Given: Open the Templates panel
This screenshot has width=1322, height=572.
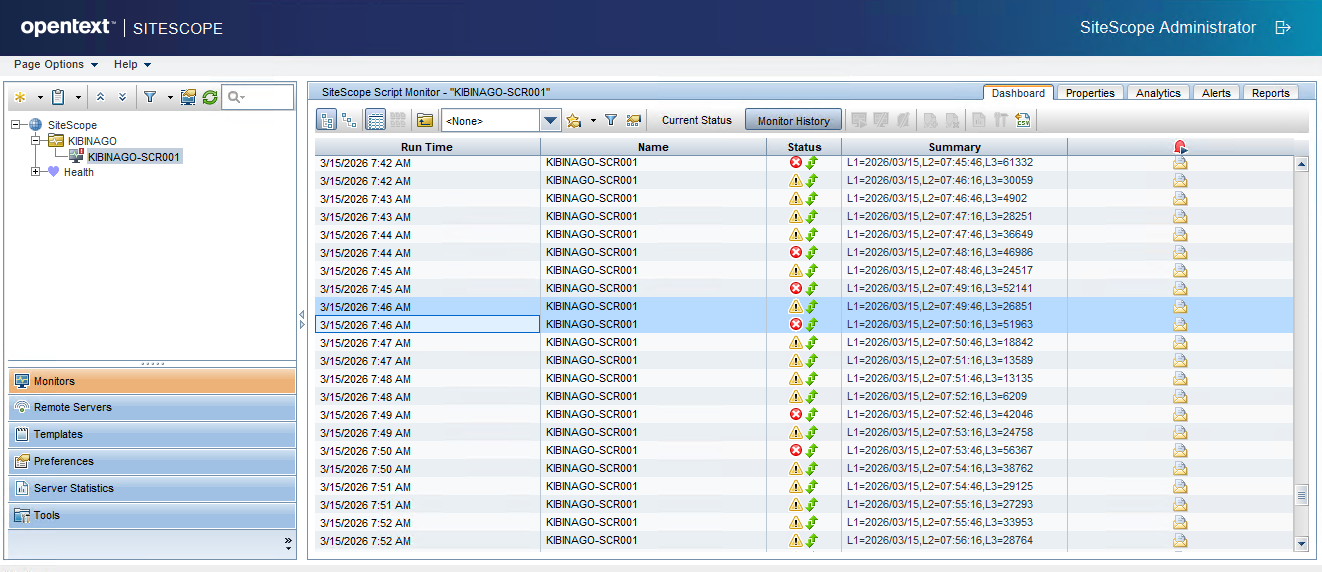Looking at the screenshot, I should pos(151,435).
